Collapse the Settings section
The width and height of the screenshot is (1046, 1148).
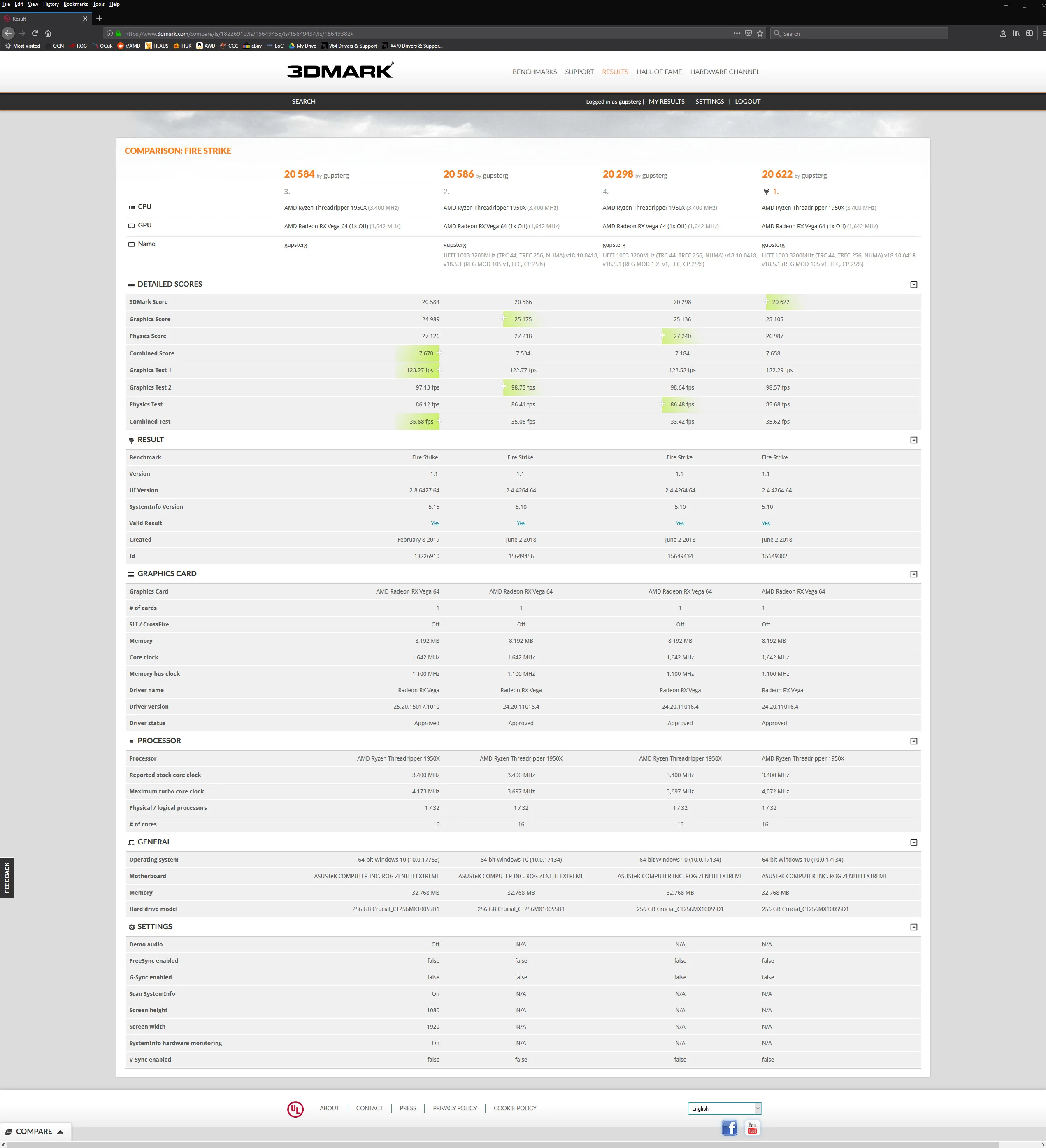tap(913, 927)
